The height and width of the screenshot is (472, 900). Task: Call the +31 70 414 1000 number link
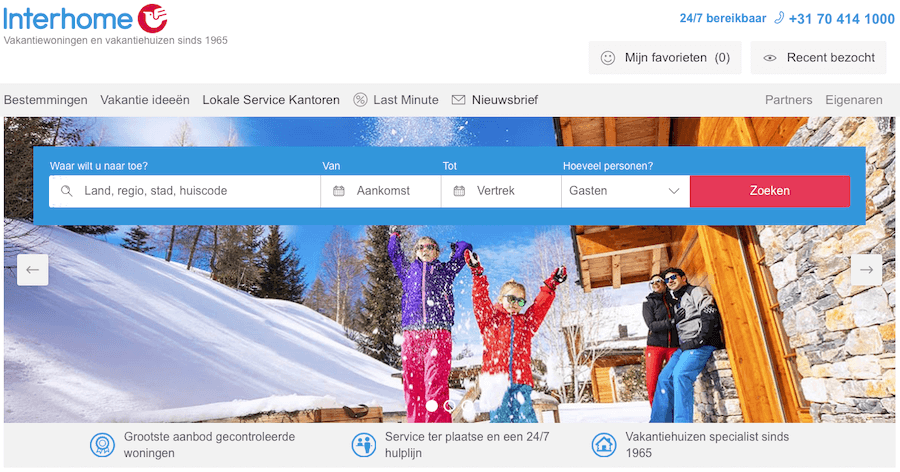(841, 19)
